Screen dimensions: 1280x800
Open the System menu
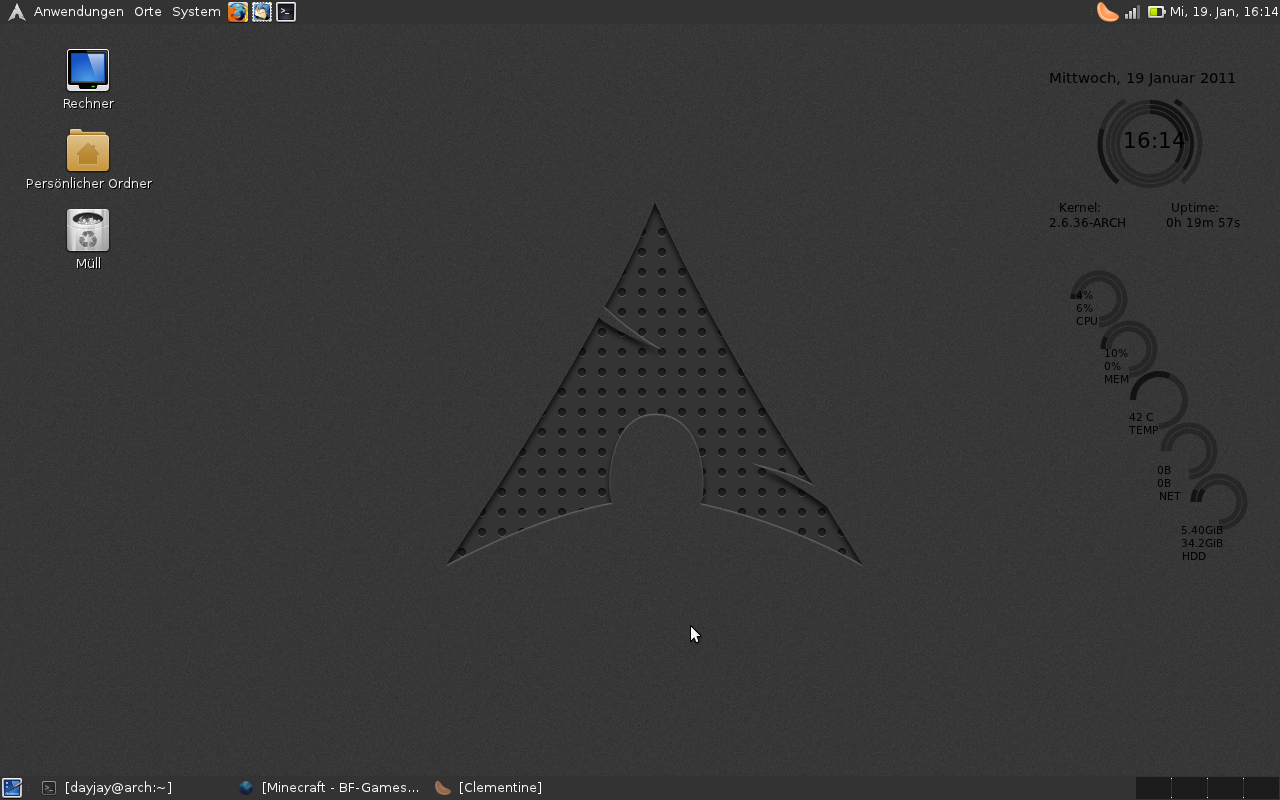(x=196, y=12)
